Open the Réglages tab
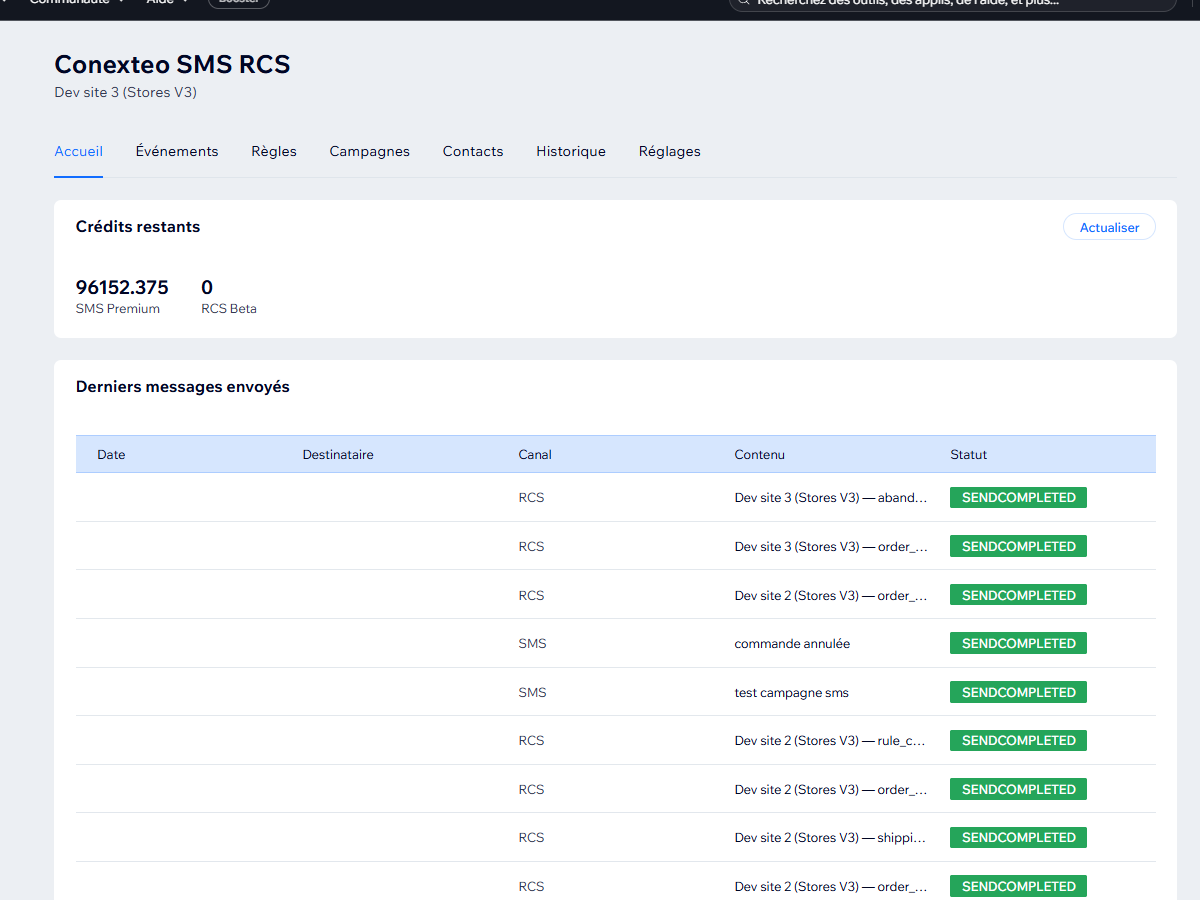Image resolution: width=1200 pixels, height=900 pixels. pyautogui.click(x=670, y=152)
